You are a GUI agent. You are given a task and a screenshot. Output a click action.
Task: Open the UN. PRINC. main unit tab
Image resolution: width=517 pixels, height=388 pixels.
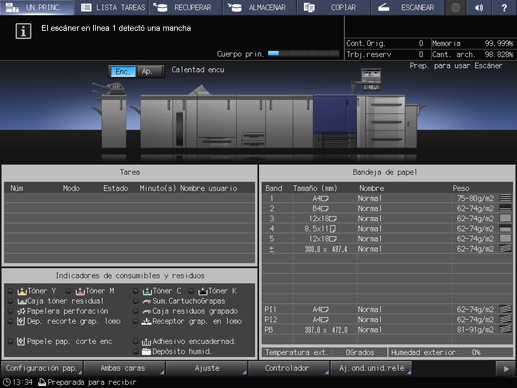[37, 7]
